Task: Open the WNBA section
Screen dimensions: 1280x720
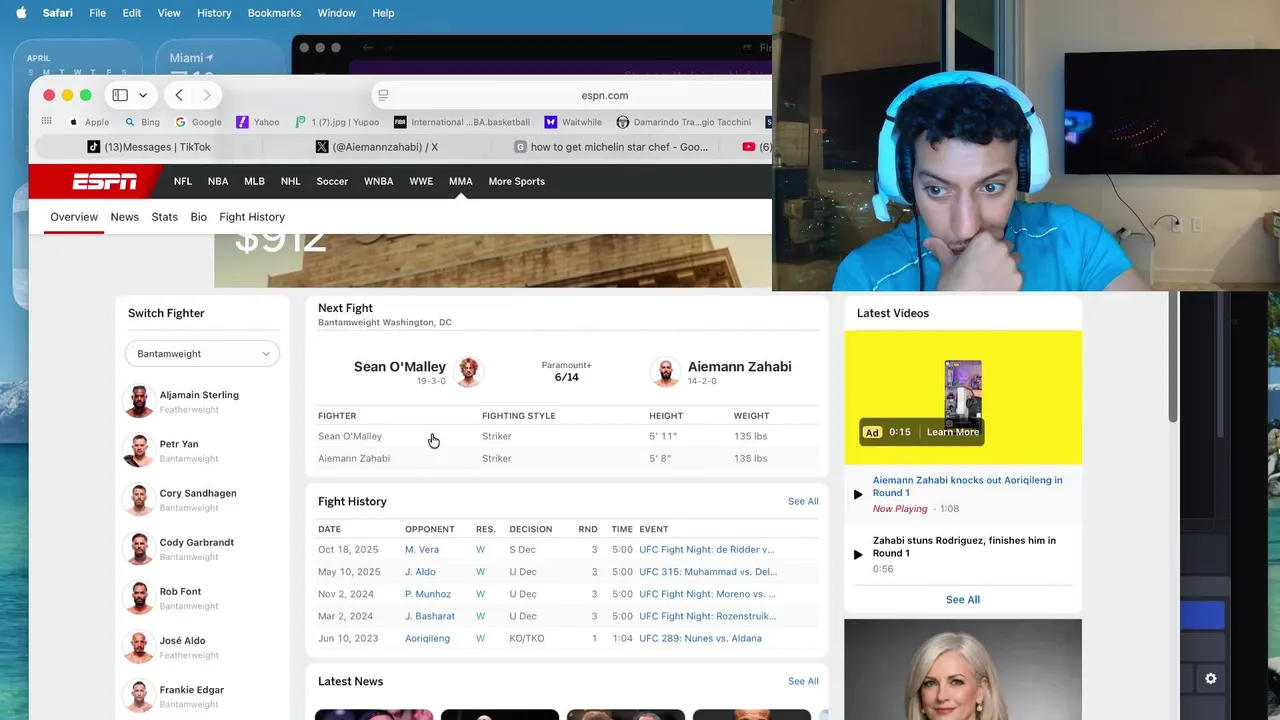Action: (378, 181)
